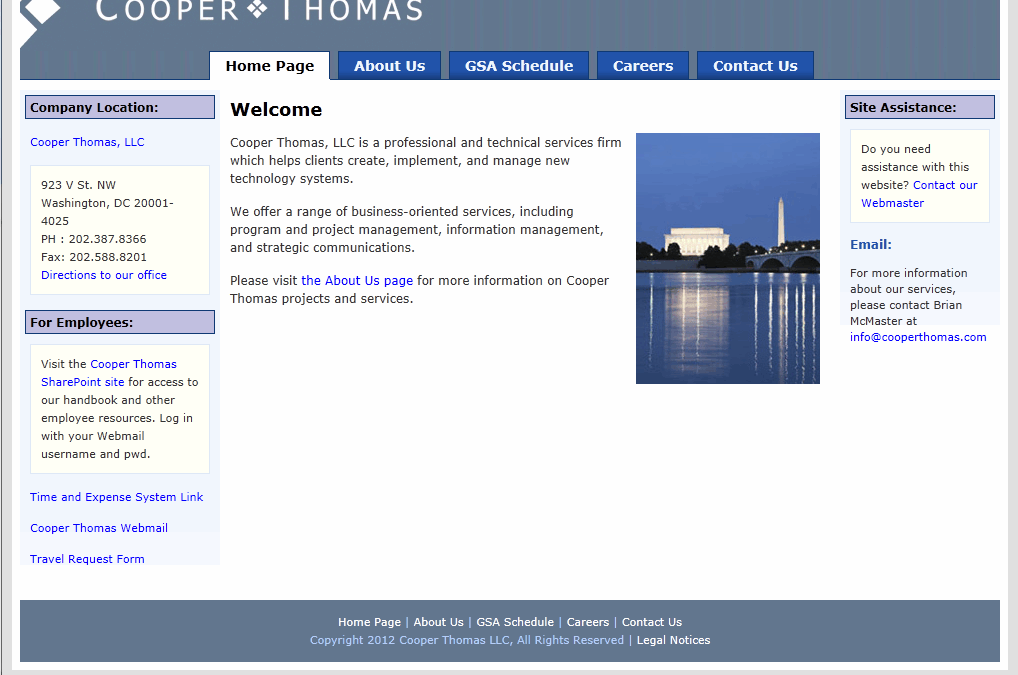
Task: Click the Cooper Thomas, LLC link
Action: coord(87,142)
